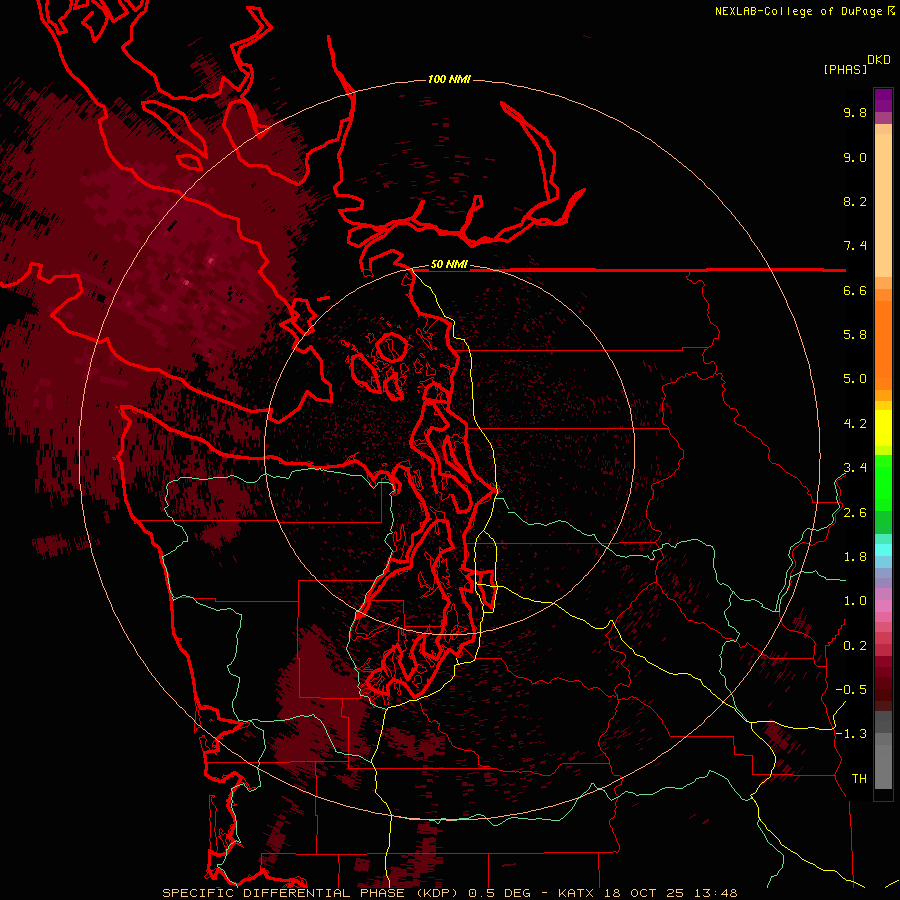Click the 5.0 legend value
The height and width of the screenshot is (900, 900).
(855, 379)
